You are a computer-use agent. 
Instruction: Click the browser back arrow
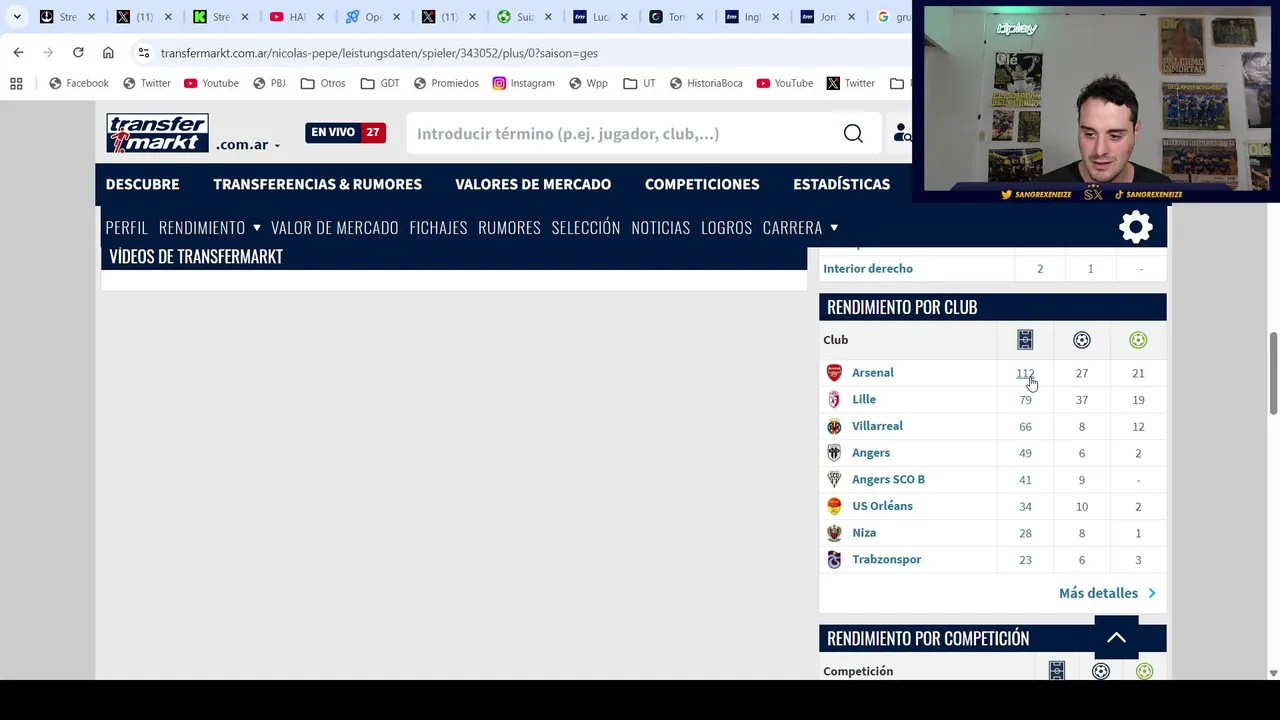tap(18, 52)
